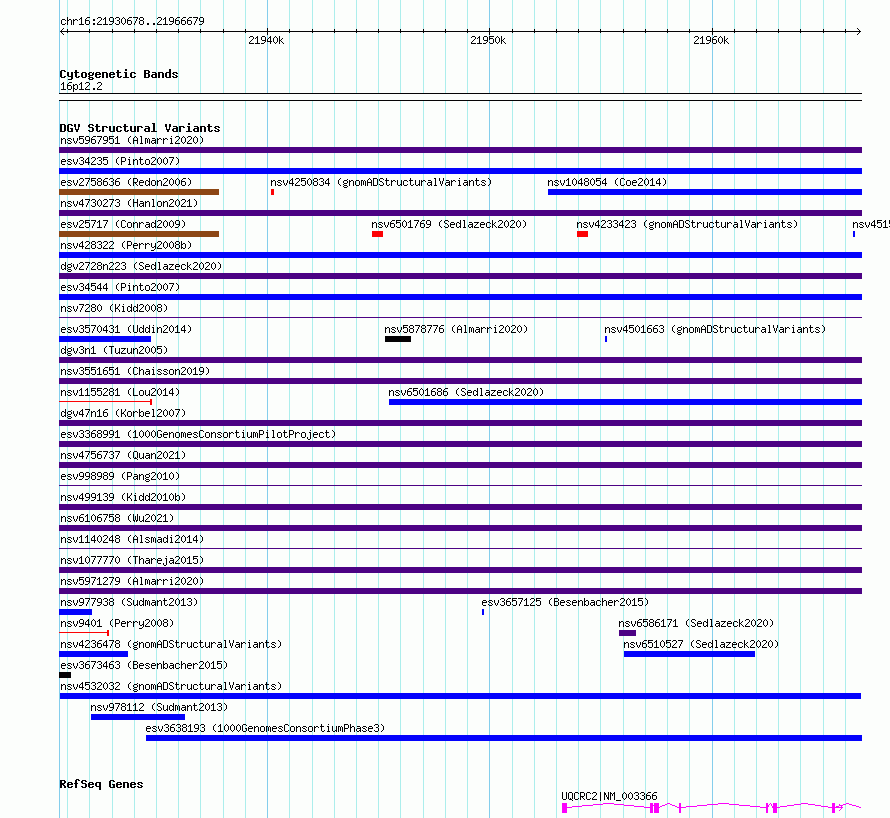Open the nsv4532032 (gnomADStructuralVariants) label
This screenshot has width=890, height=818.
pos(171,686)
